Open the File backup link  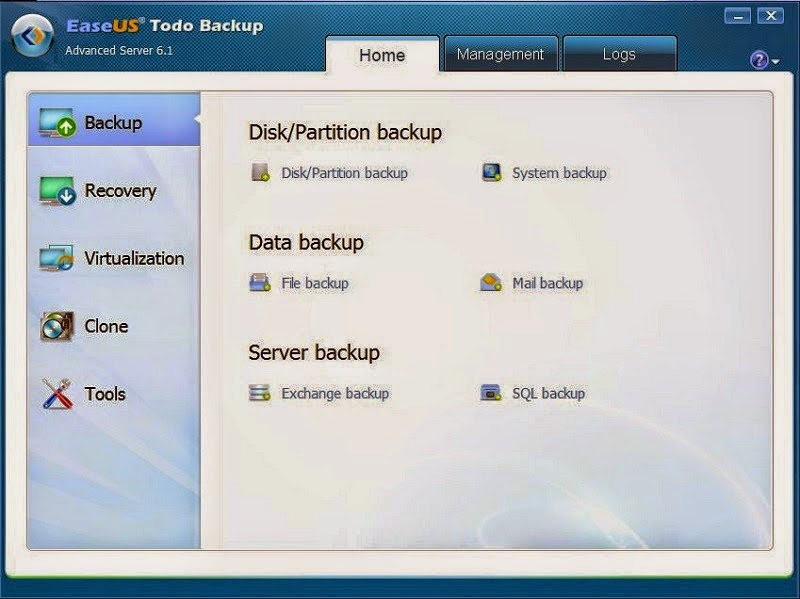(315, 283)
